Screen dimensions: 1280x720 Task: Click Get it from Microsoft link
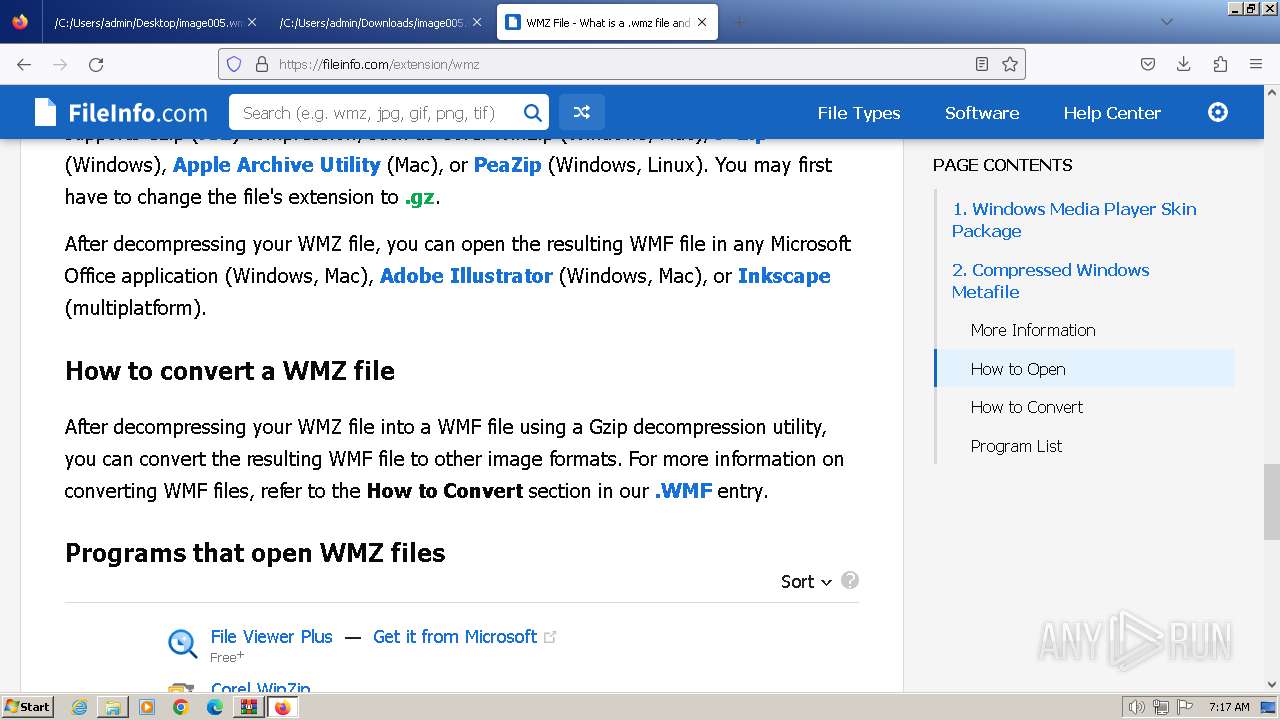click(x=455, y=637)
